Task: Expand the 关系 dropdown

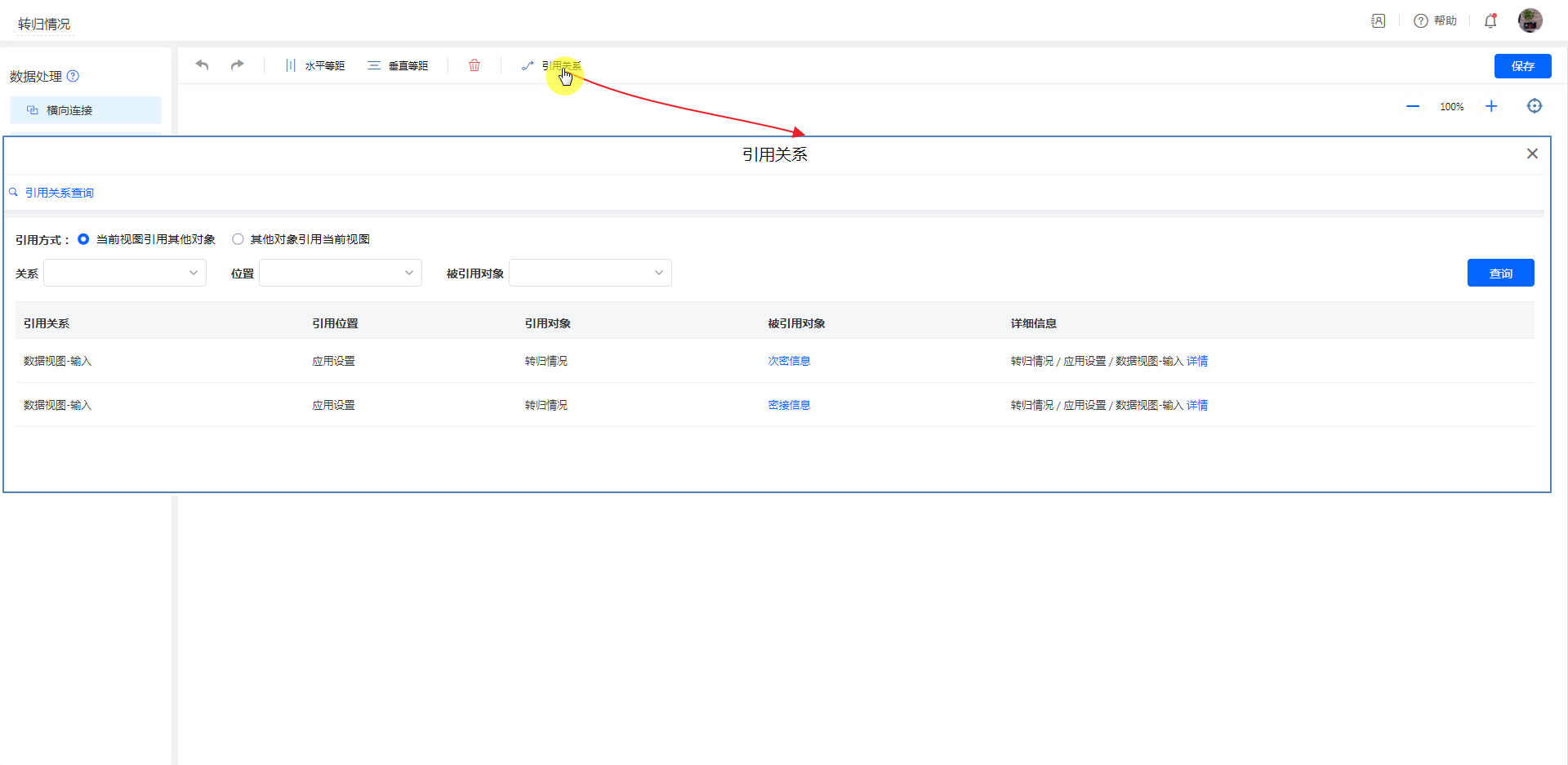Action: pos(125,273)
